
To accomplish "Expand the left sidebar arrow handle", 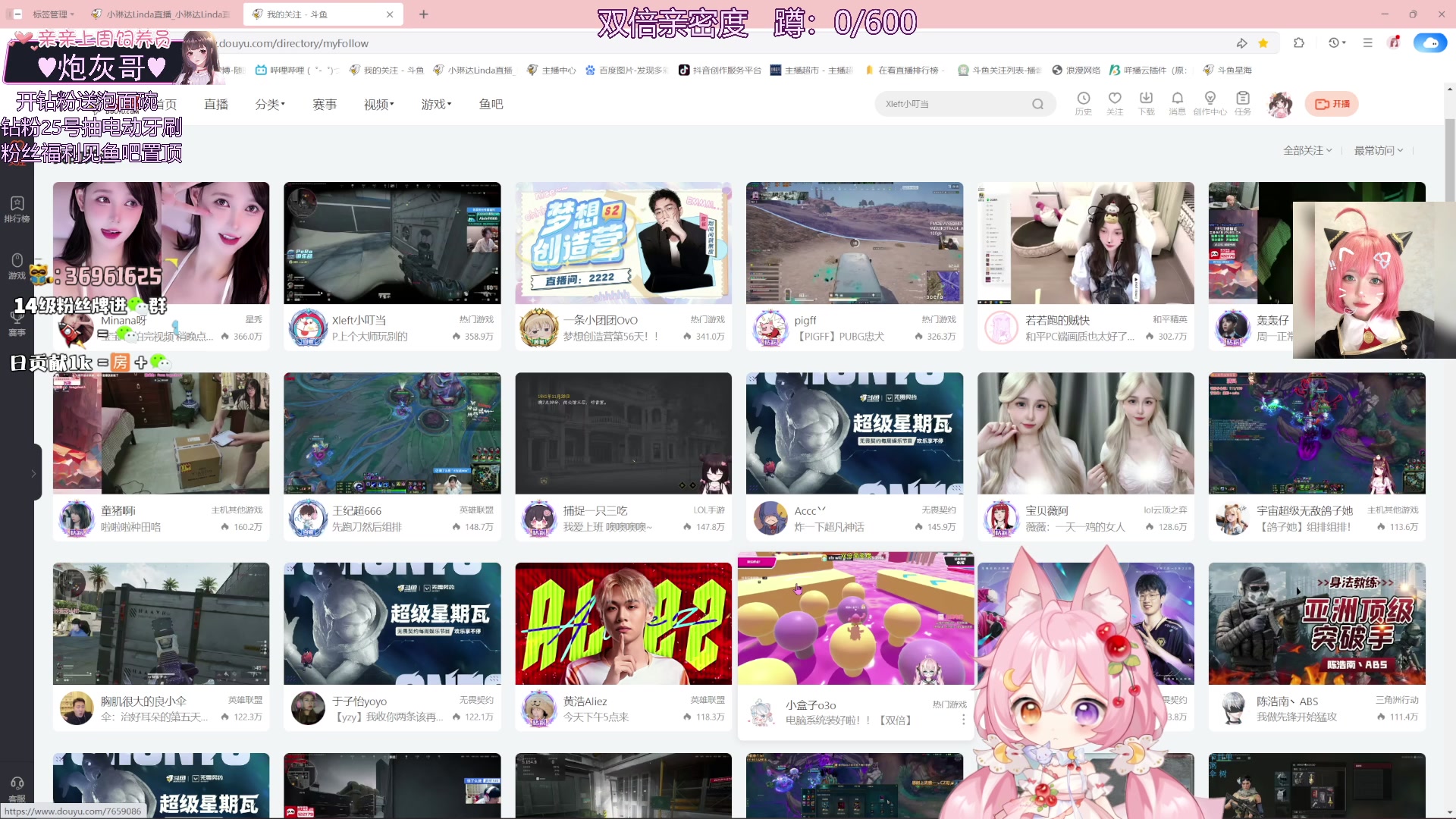I will (33, 472).
